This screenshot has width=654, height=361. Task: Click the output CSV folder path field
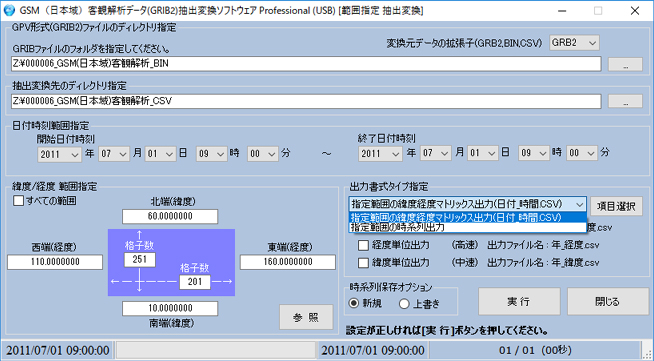click(306, 101)
